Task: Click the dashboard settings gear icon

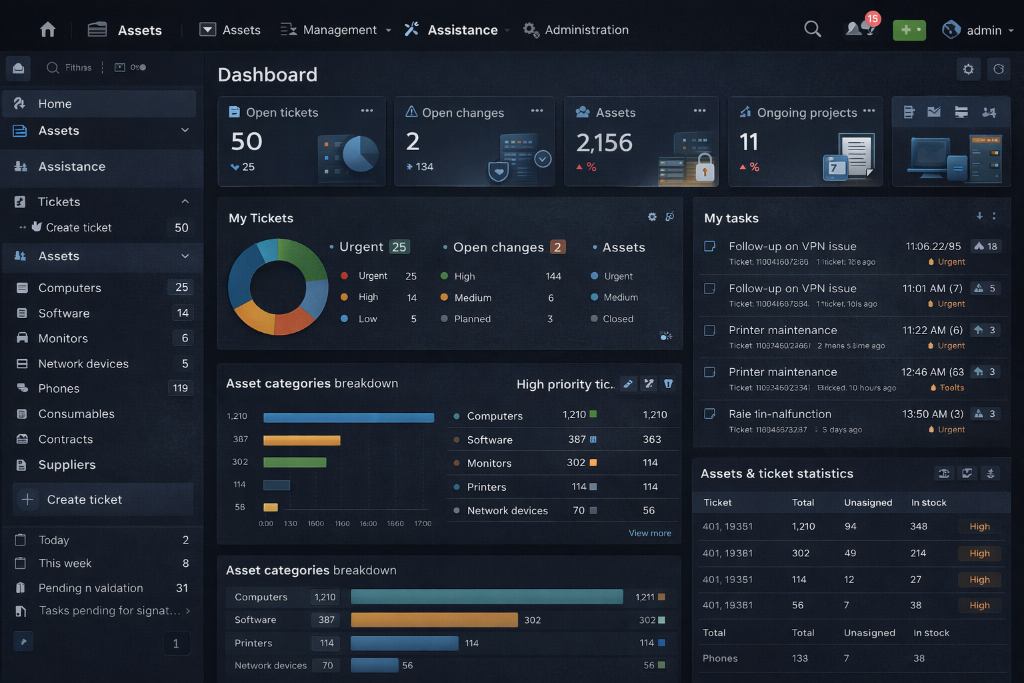Action: coord(967,69)
